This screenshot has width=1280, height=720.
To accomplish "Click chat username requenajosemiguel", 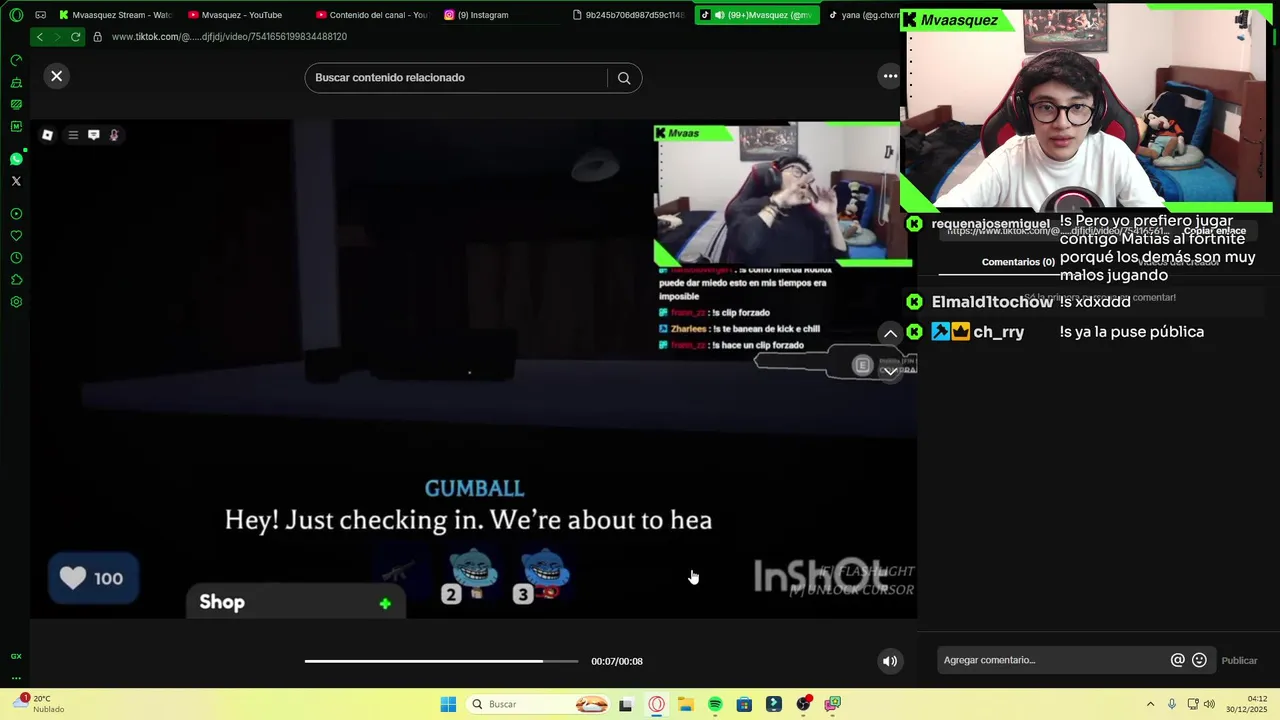I will [991, 224].
